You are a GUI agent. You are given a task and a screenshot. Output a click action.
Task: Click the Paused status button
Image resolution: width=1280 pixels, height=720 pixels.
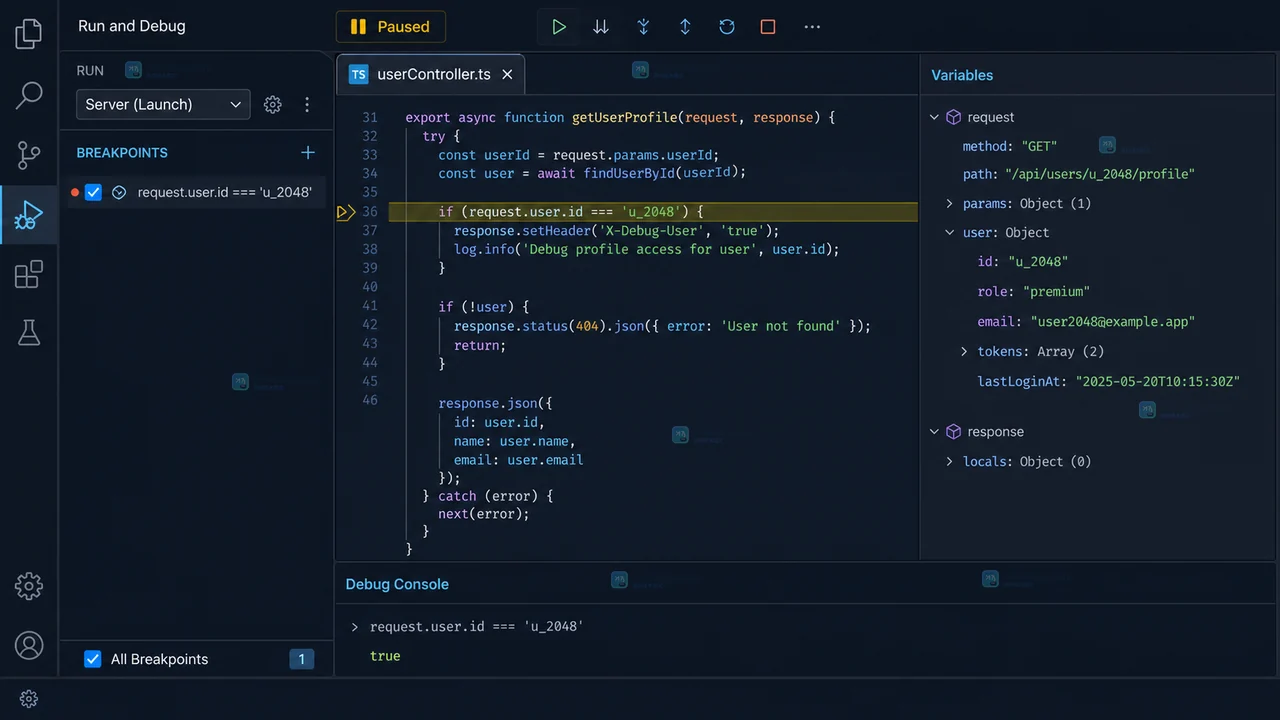[x=391, y=27]
